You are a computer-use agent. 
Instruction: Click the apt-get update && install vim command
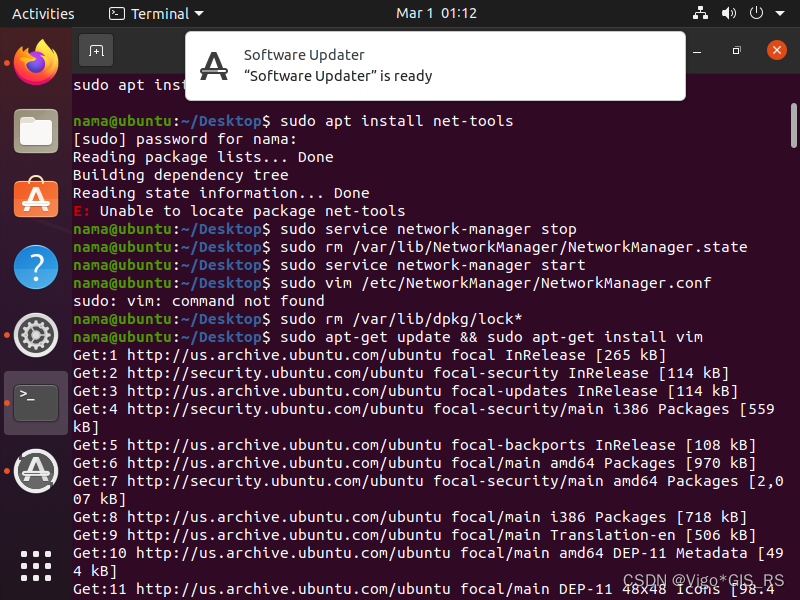coord(491,337)
